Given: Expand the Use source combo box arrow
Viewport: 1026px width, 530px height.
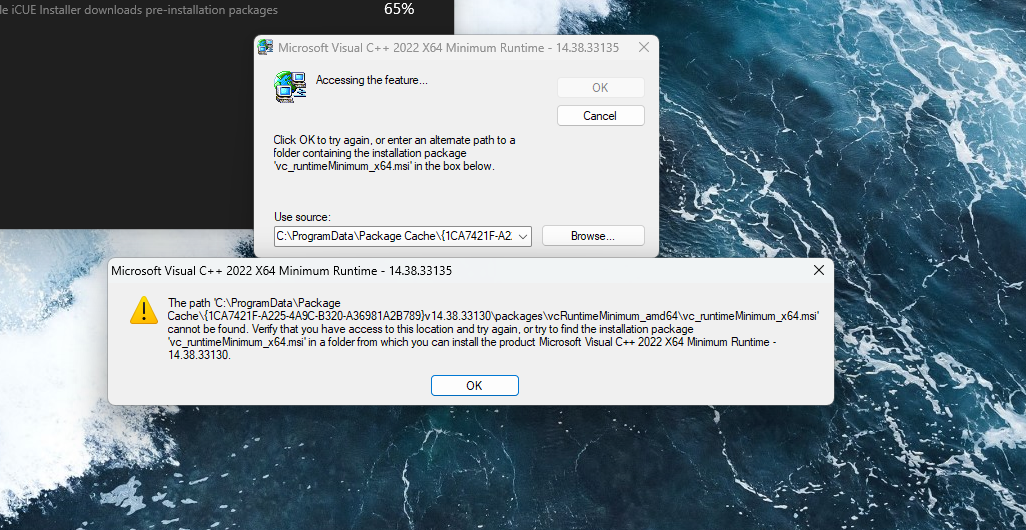Looking at the screenshot, I should [x=523, y=237].
